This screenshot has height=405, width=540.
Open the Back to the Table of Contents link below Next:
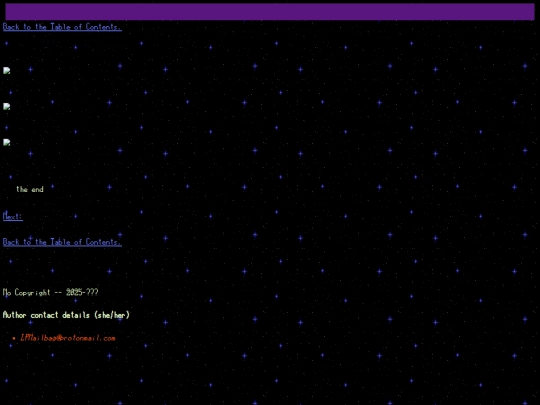pos(62,242)
